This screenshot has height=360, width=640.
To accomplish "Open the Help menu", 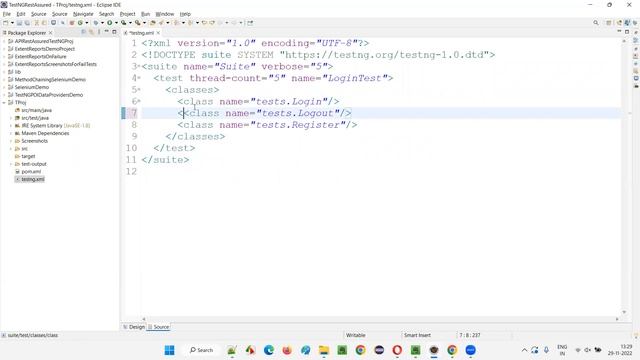I will pos(185,14).
